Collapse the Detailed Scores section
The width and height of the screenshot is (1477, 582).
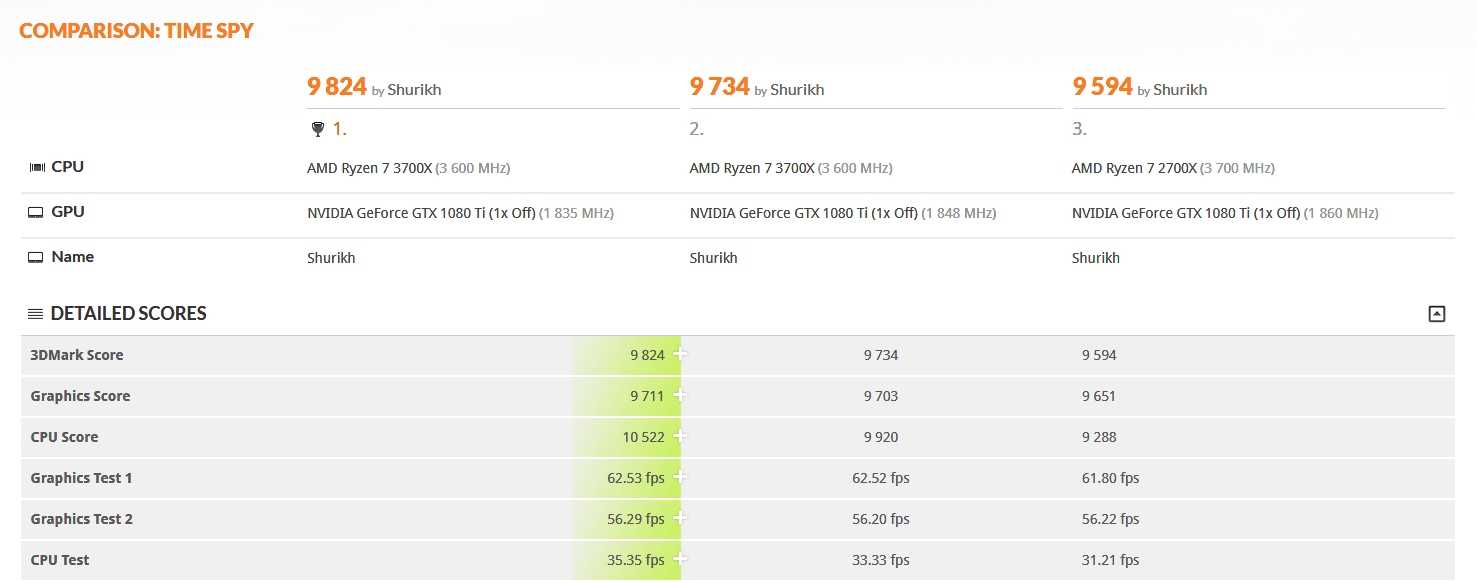1436,314
